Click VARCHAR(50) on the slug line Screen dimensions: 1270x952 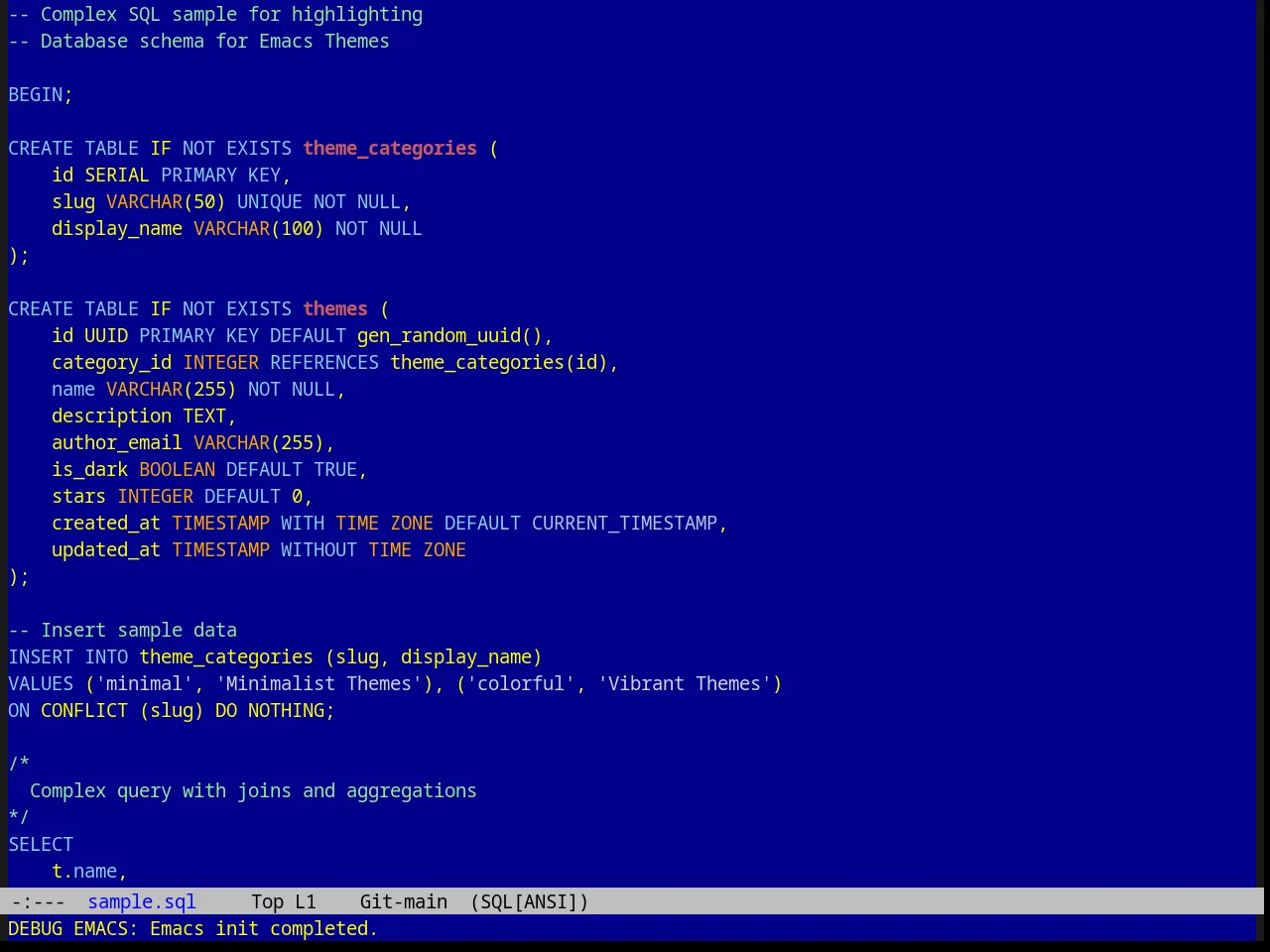point(167,201)
